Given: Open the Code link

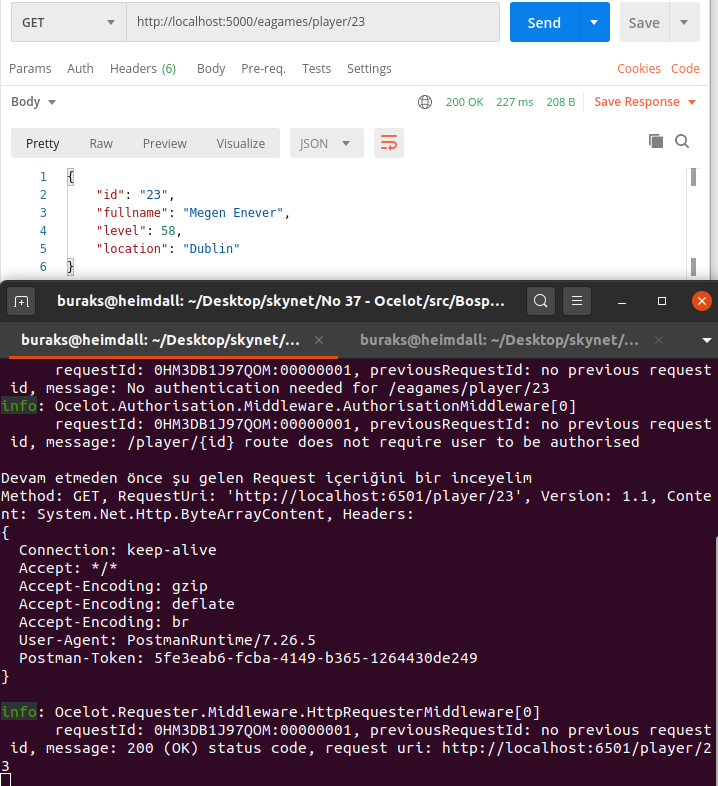Looking at the screenshot, I should [685, 69].
